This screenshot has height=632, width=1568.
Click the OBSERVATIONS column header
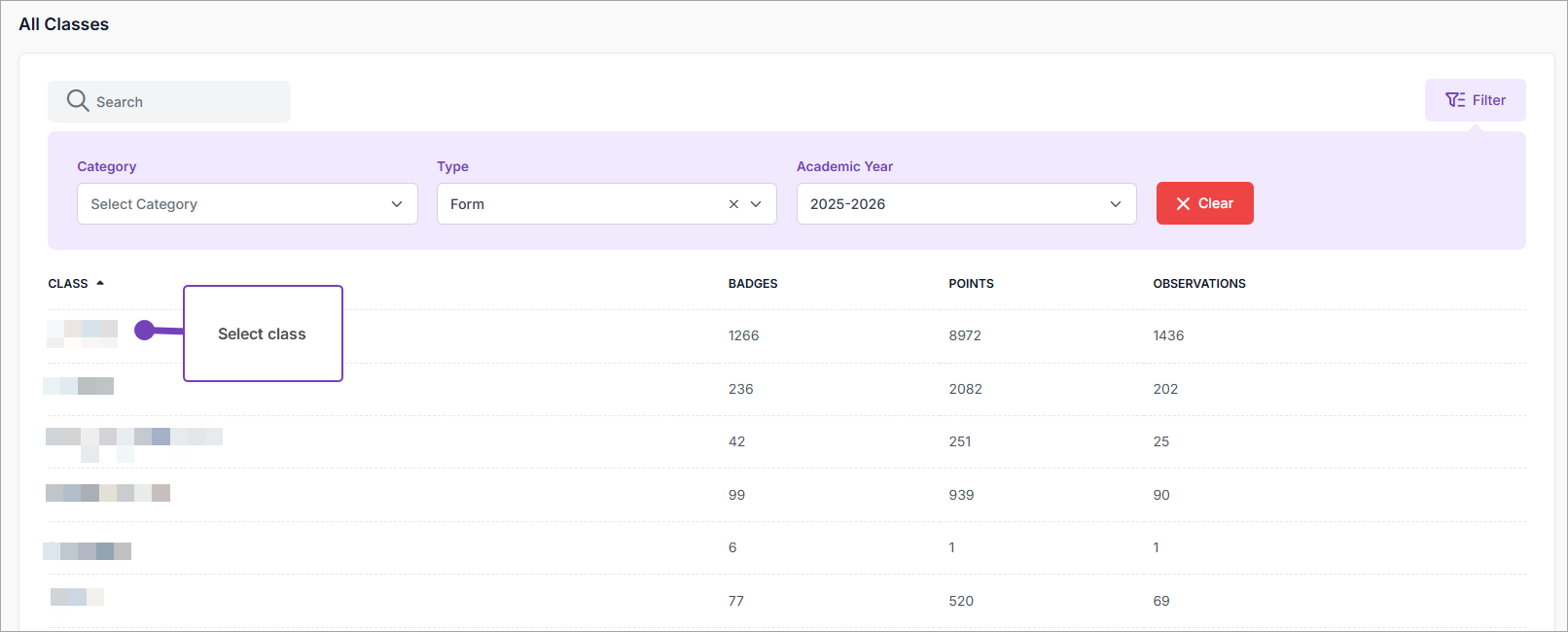coord(1198,284)
